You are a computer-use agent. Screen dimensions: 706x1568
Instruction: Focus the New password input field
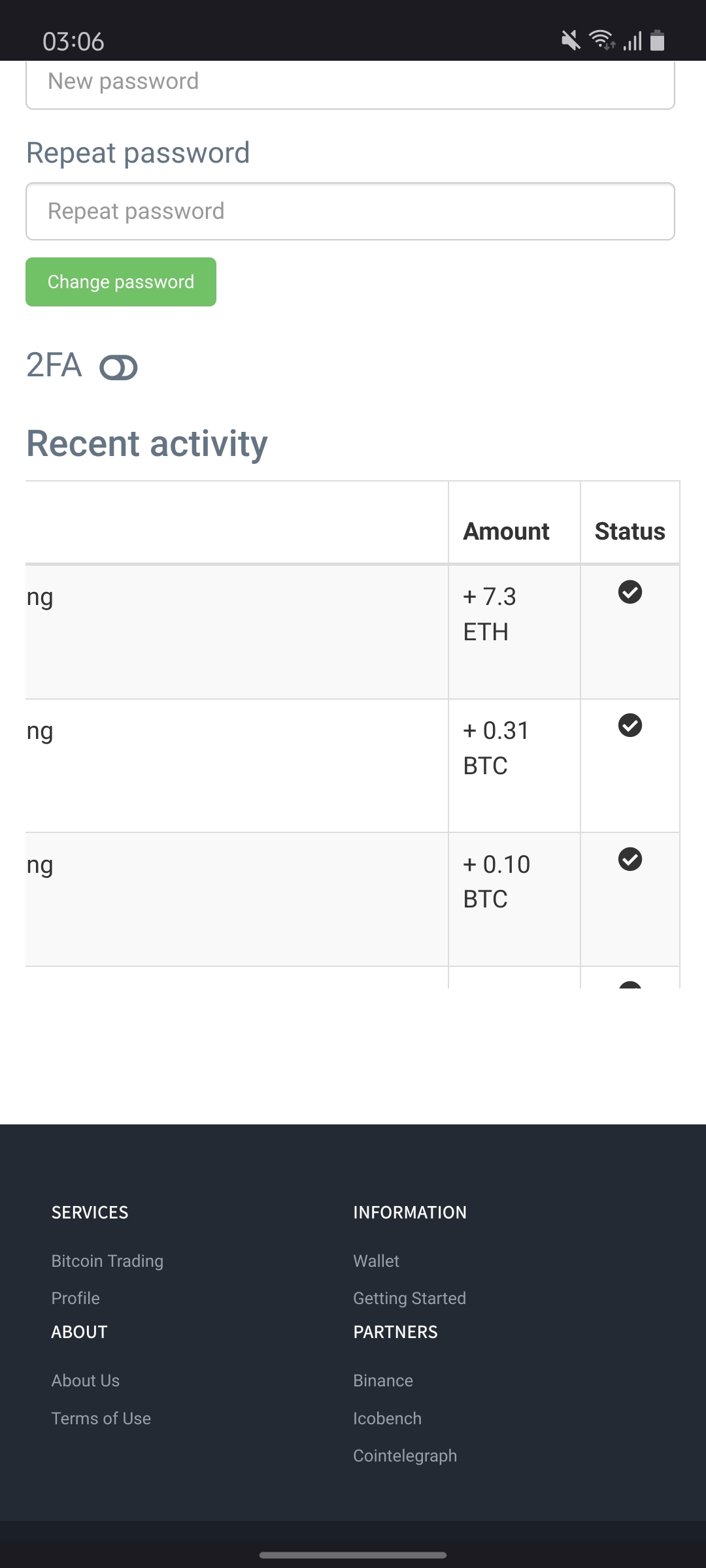tap(350, 83)
